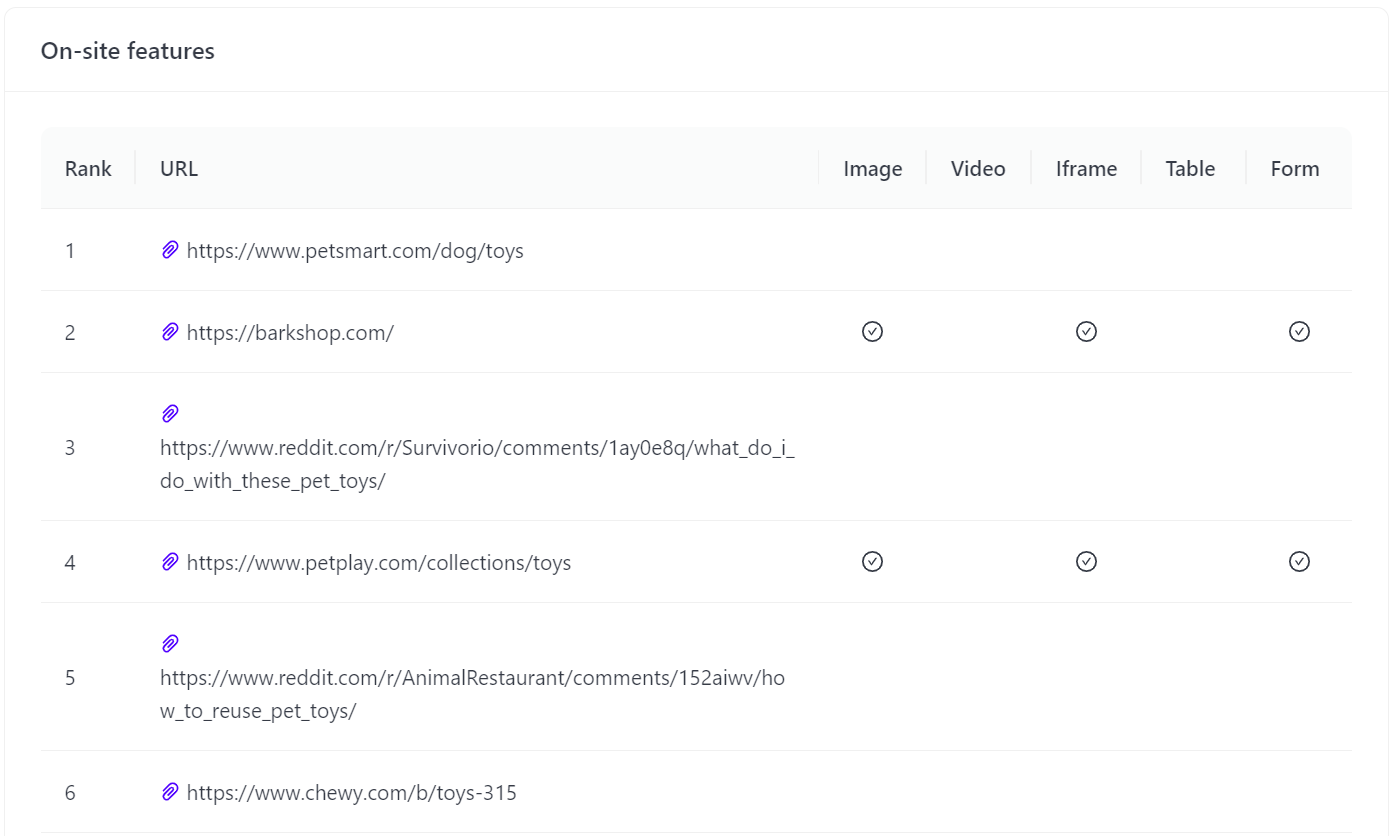Click the link icon above AnimalRestaurant reddit URL
The height and width of the screenshot is (836, 1399).
(x=170, y=643)
